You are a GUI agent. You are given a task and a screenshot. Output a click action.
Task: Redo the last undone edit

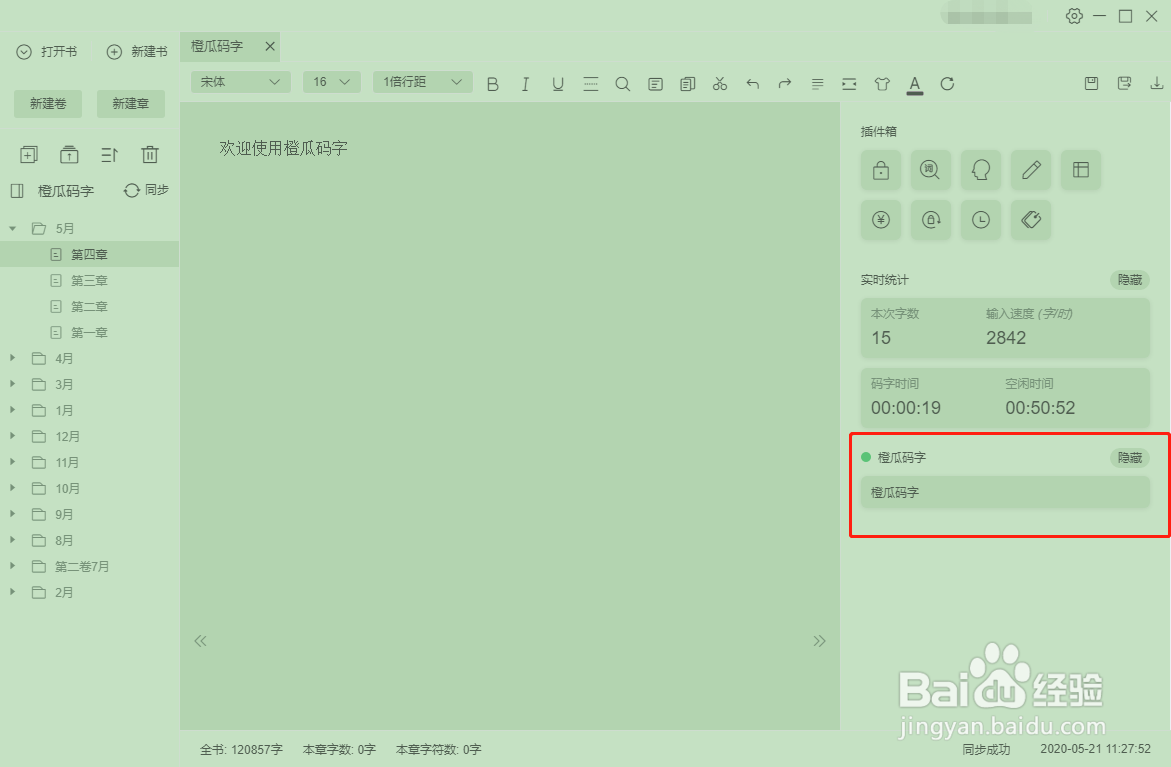click(785, 84)
